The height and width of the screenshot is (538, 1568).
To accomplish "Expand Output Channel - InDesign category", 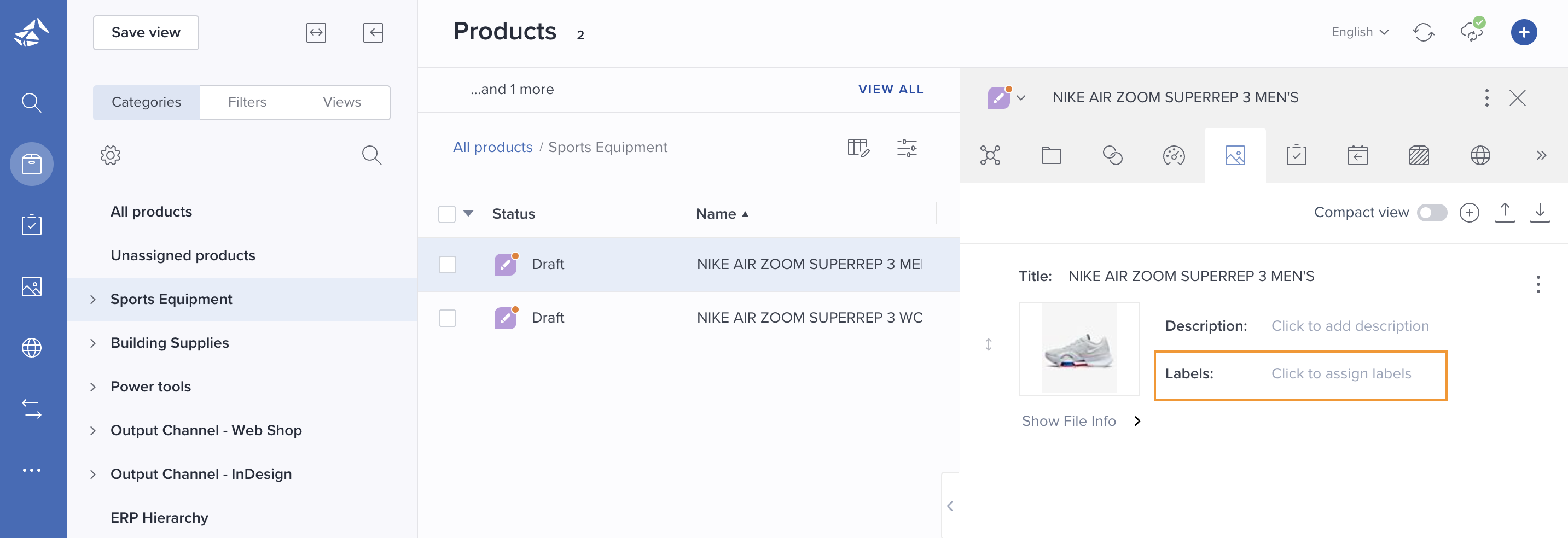I will pyautogui.click(x=93, y=475).
